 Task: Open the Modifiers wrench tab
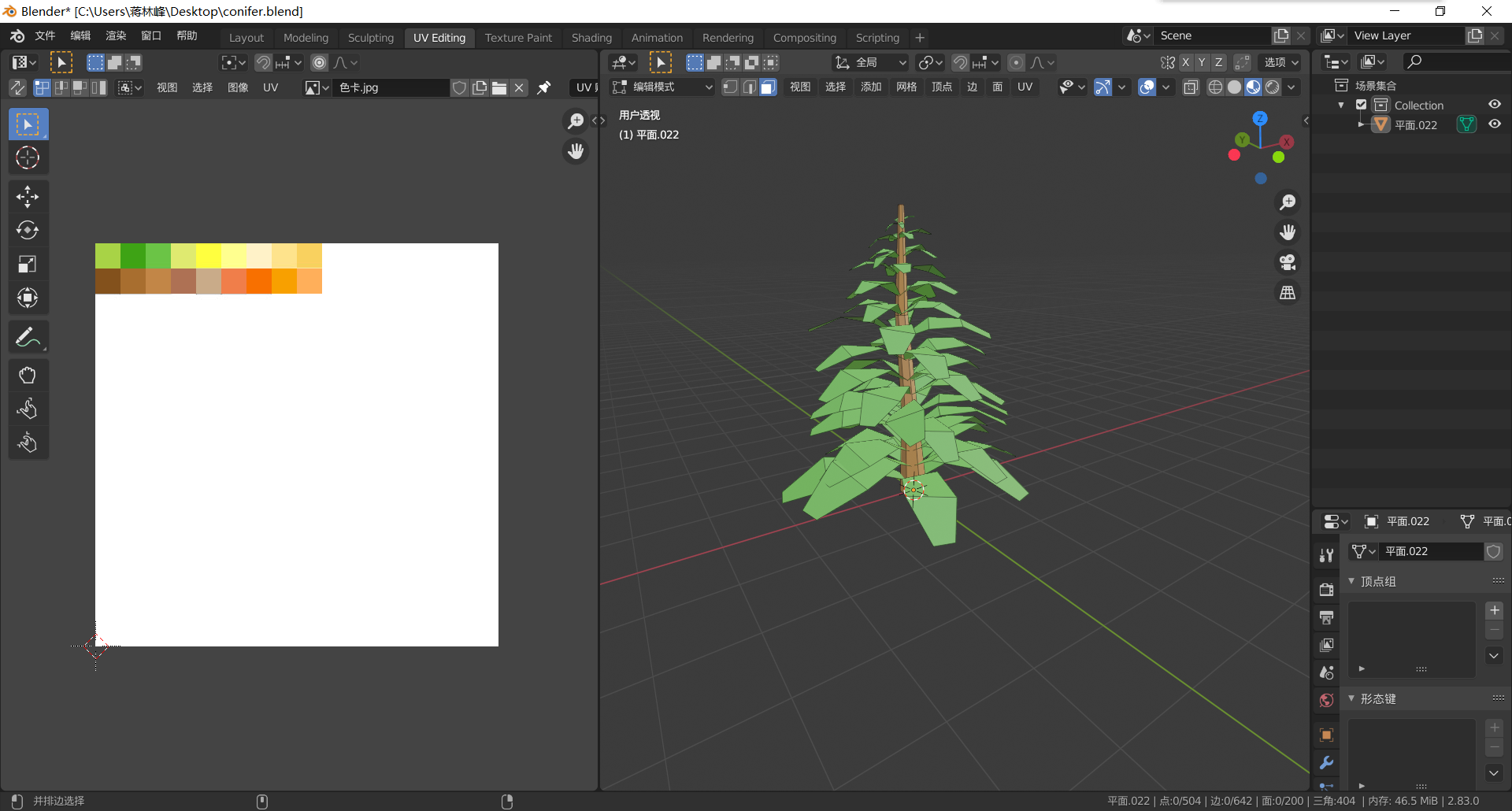1327,762
